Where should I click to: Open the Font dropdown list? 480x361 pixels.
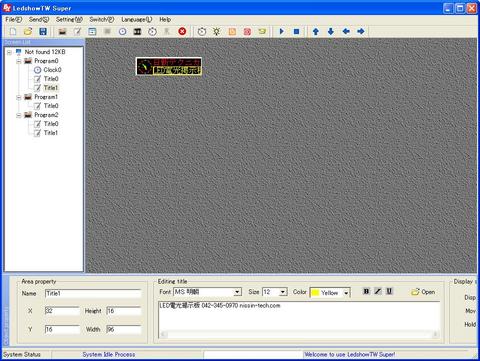(x=237, y=292)
